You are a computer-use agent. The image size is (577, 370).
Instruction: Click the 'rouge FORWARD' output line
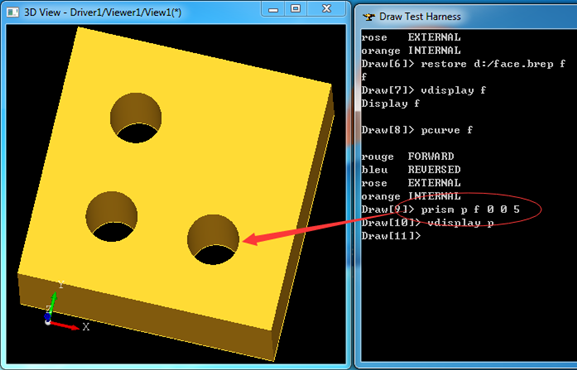click(x=407, y=157)
